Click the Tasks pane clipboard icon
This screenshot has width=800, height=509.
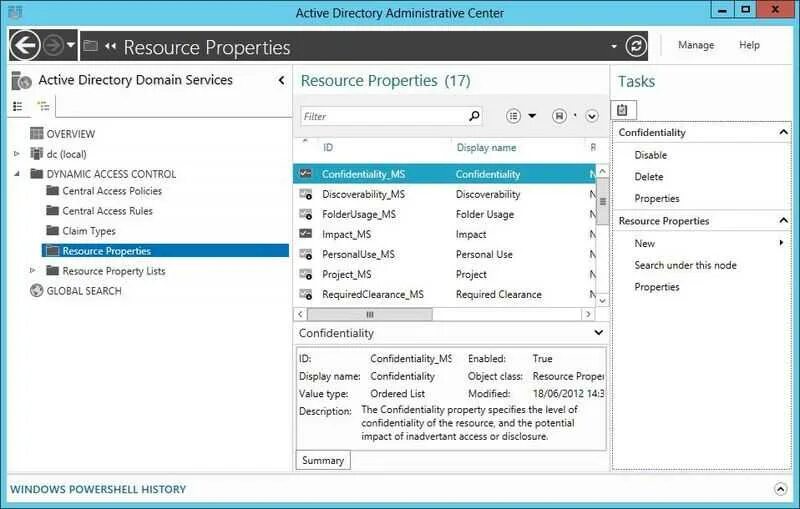pos(622,110)
